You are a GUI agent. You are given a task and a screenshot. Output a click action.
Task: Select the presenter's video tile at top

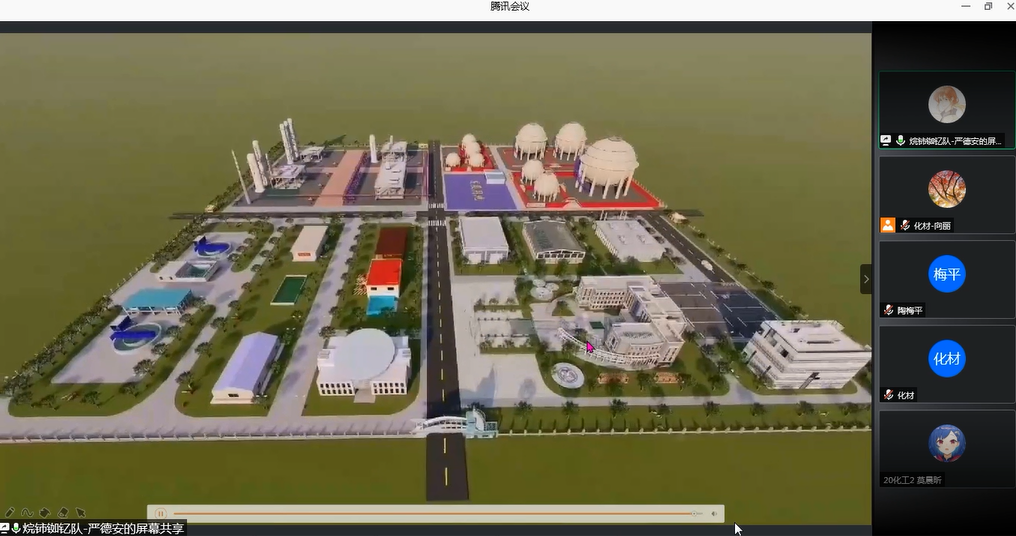click(946, 104)
